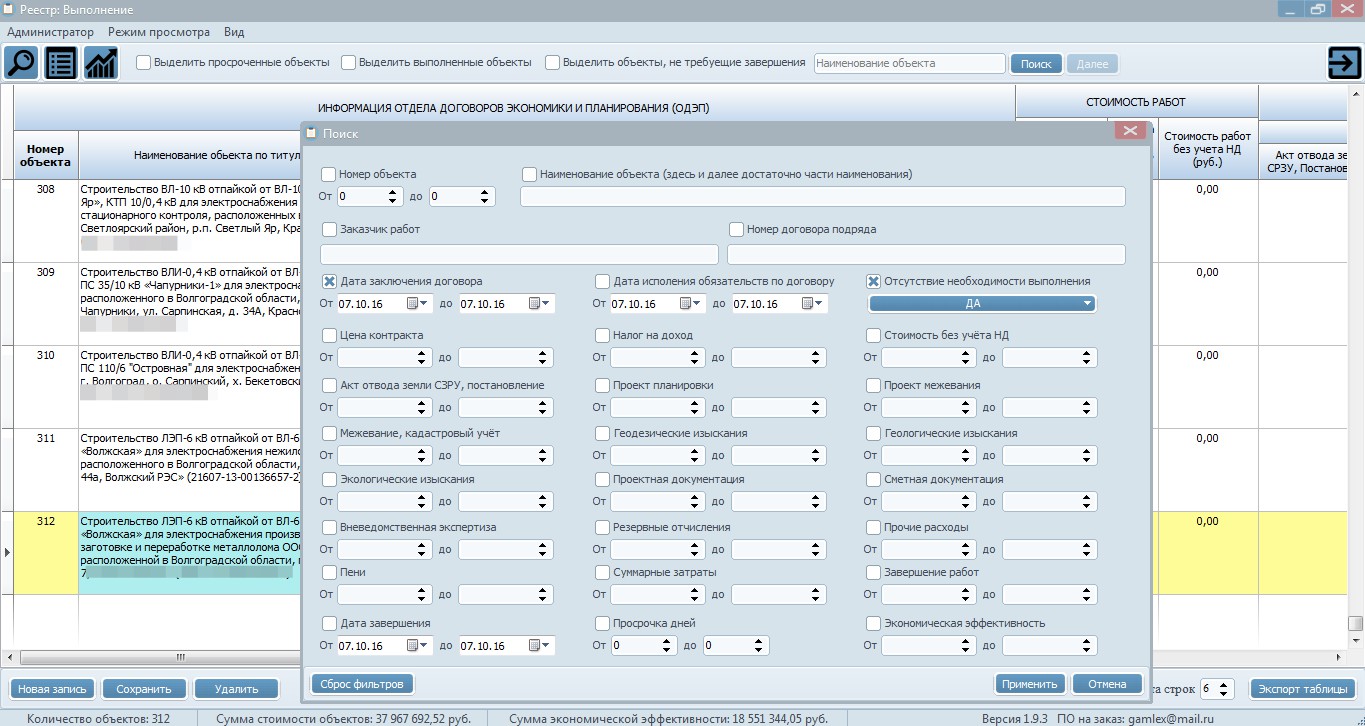Click the Экспорт таблицы button

(x=1304, y=689)
